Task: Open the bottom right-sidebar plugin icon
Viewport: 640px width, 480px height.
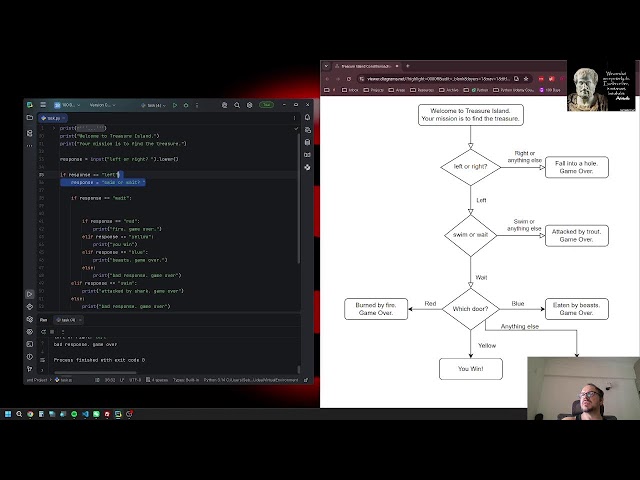Action: (307, 167)
